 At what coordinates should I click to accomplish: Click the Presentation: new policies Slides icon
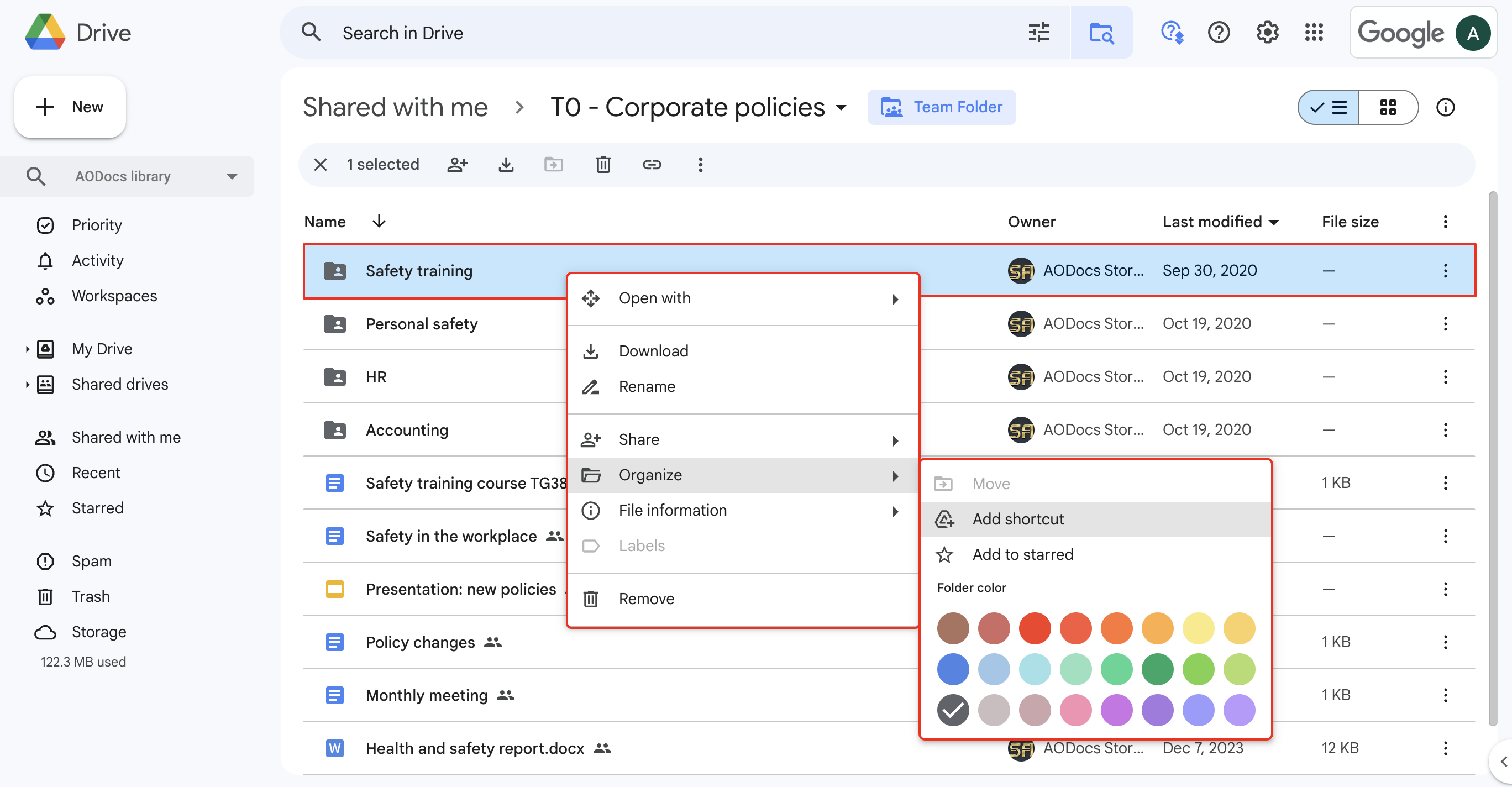pyautogui.click(x=334, y=589)
